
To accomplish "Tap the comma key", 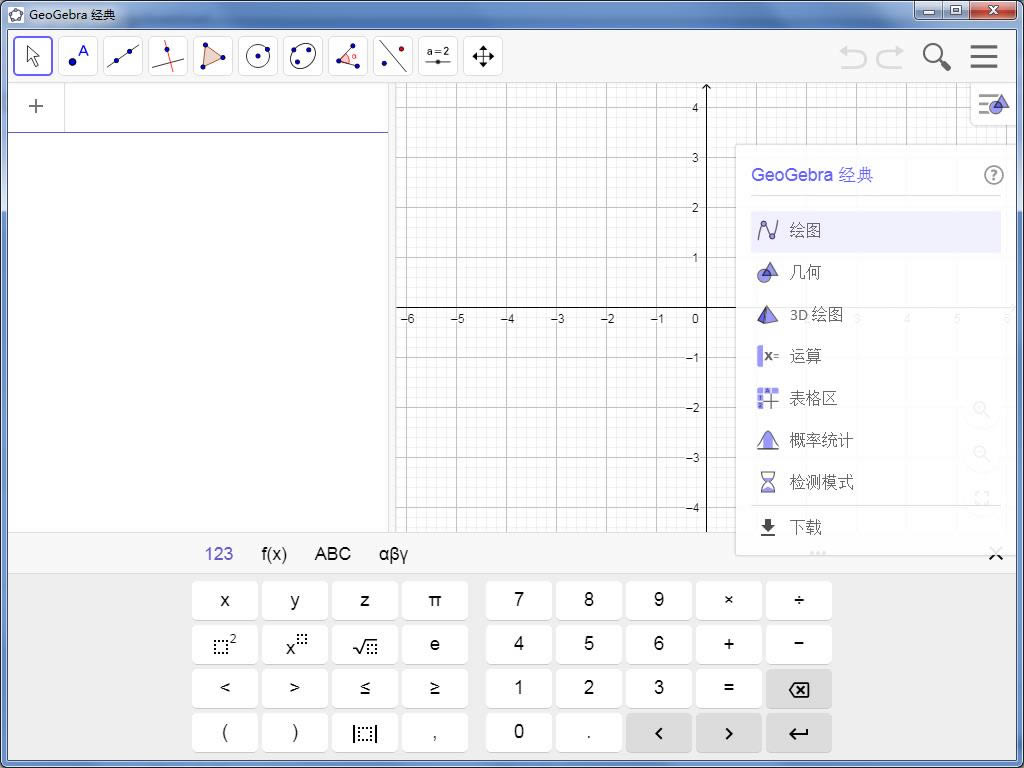I will (435, 733).
